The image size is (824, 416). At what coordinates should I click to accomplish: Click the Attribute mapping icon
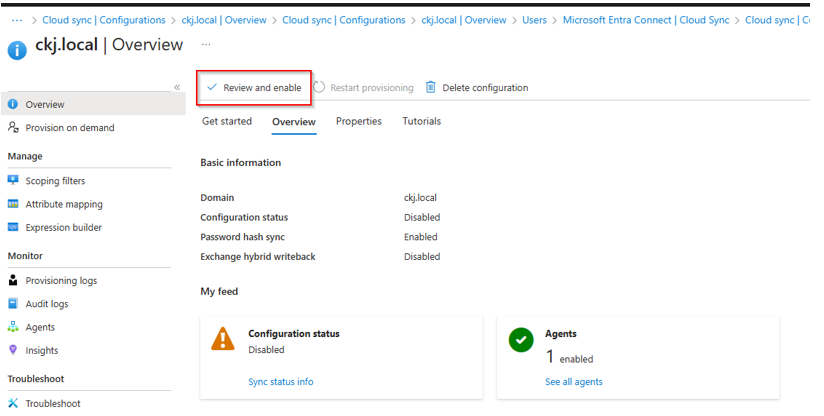click(13, 204)
